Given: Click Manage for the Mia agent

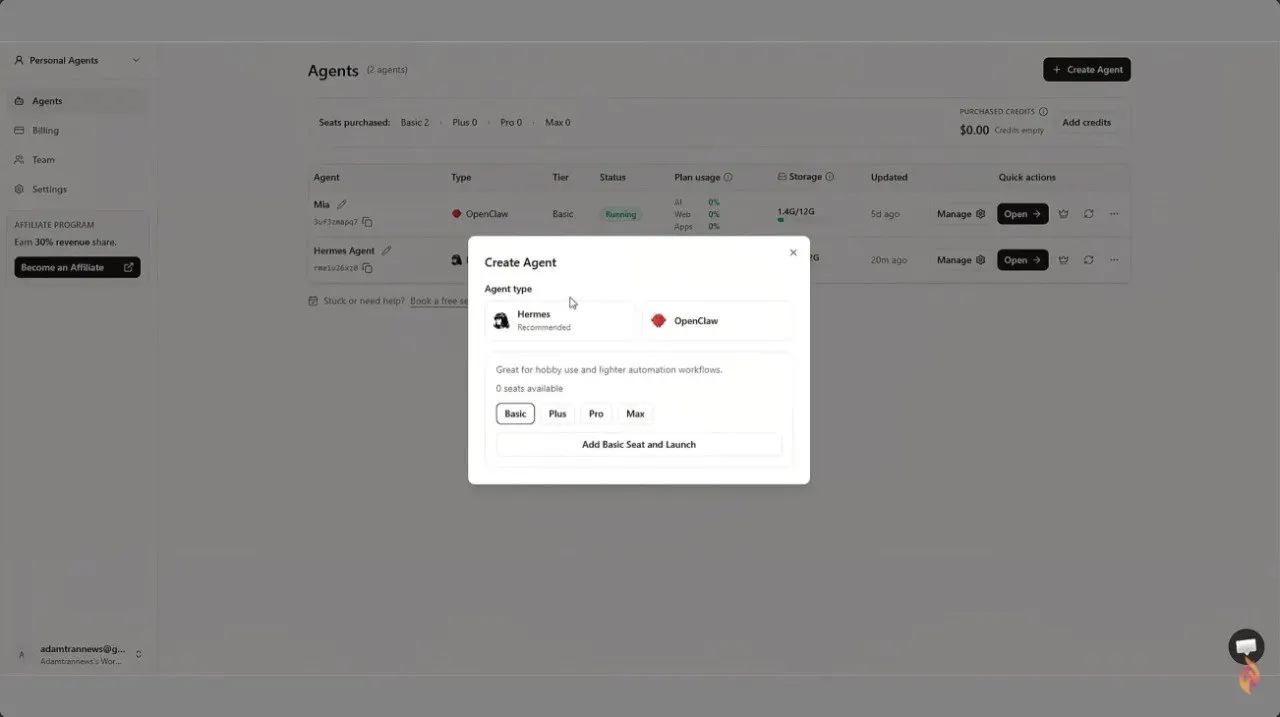Looking at the screenshot, I should coord(961,214).
